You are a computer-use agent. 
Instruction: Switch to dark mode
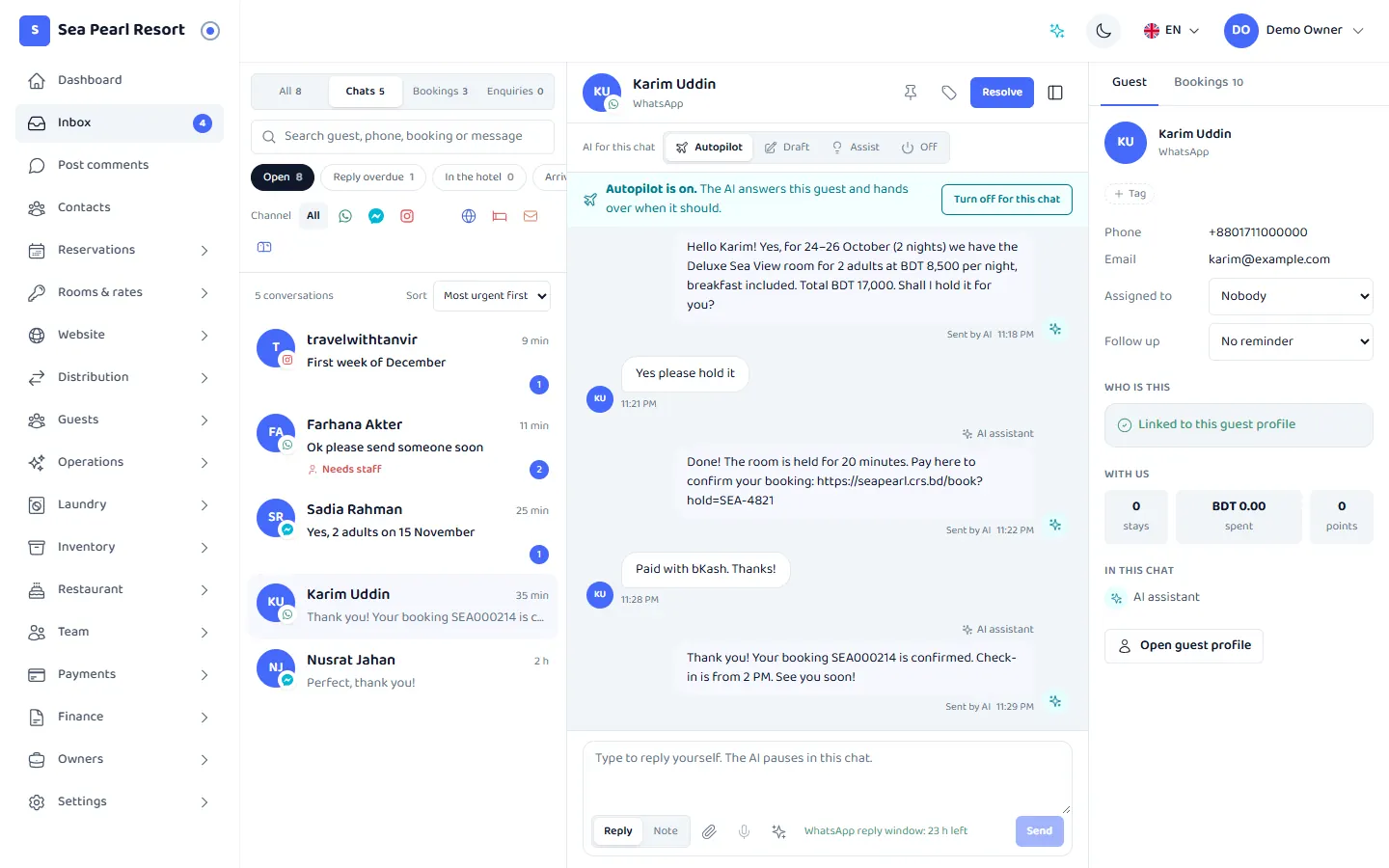point(1103,31)
